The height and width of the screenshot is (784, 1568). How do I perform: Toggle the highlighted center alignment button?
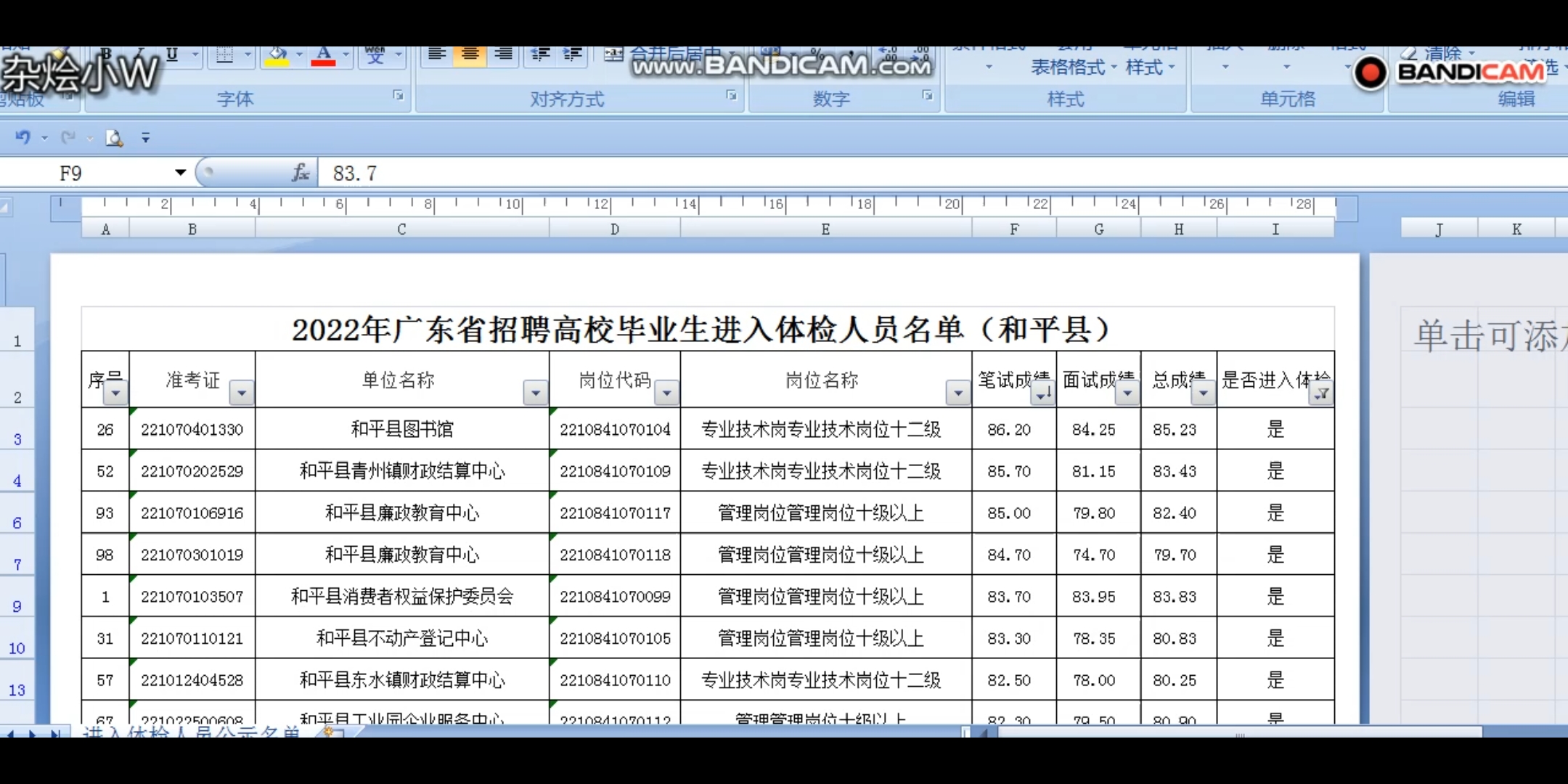[470, 55]
